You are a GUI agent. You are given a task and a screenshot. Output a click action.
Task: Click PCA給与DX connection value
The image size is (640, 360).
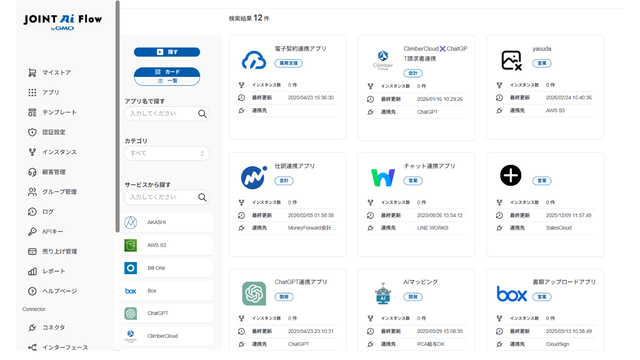click(x=431, y=344)
